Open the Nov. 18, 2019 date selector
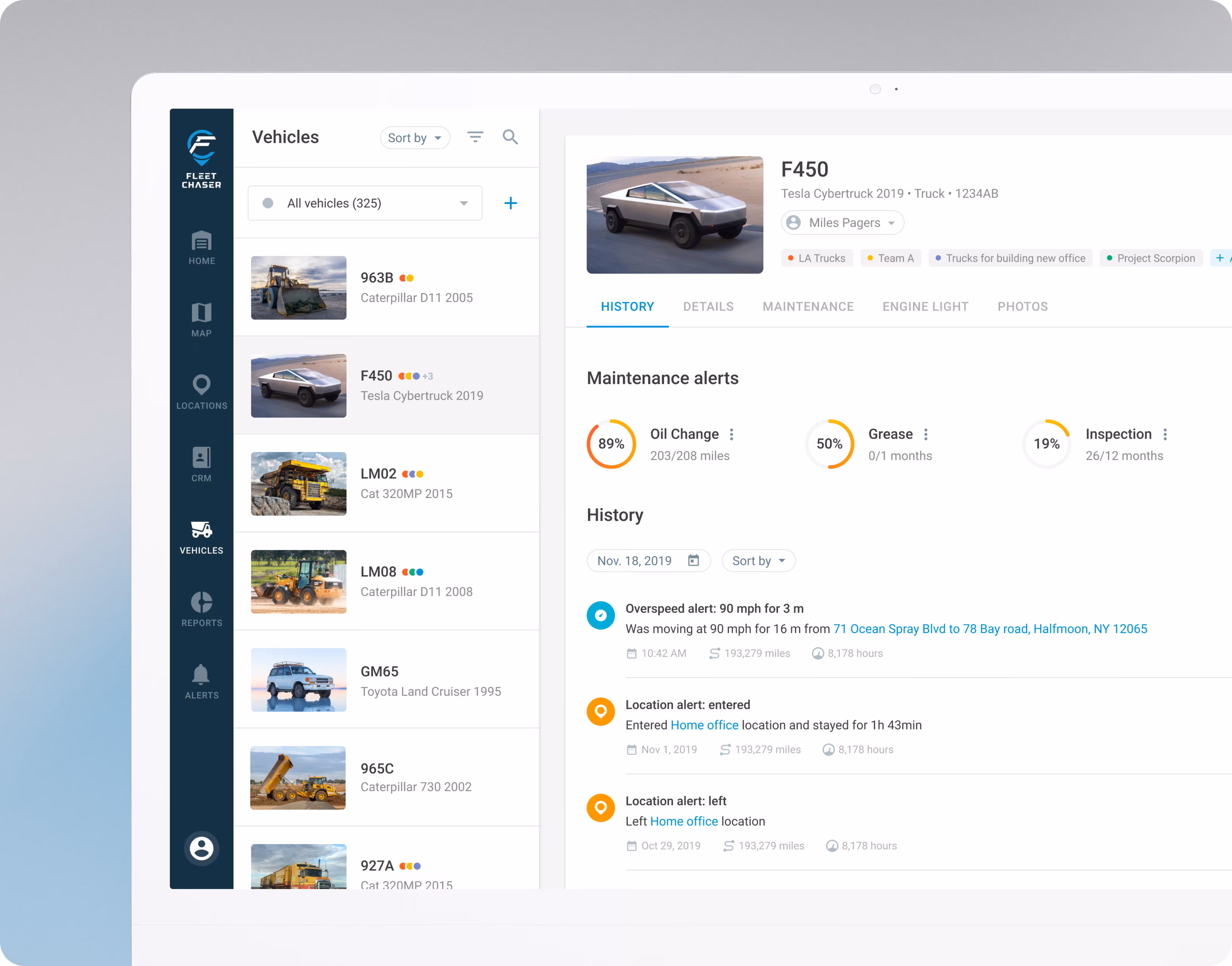 pyautogui.click(x=649, y=561)
